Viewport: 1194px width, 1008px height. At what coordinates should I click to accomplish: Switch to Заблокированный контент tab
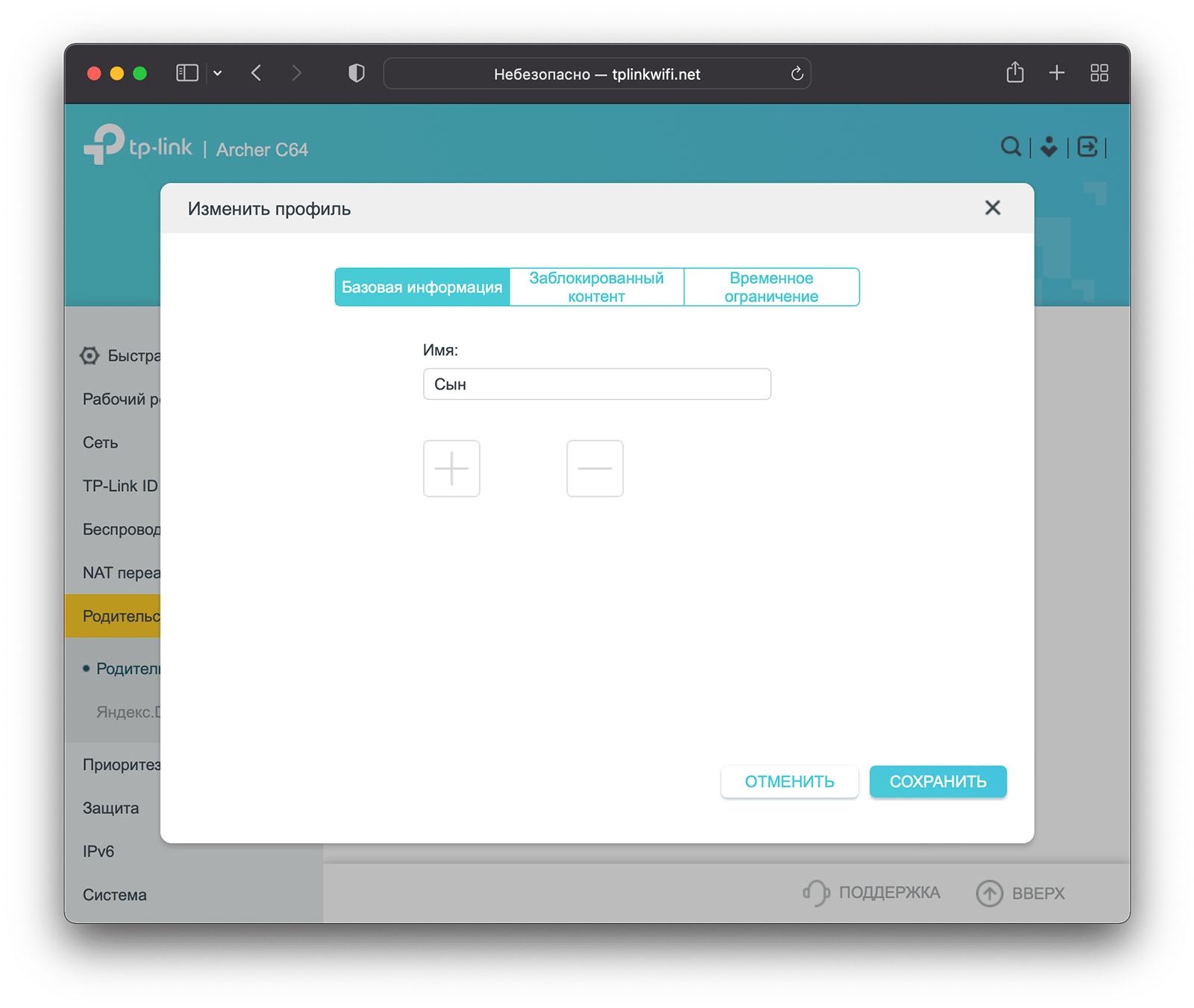596,287
